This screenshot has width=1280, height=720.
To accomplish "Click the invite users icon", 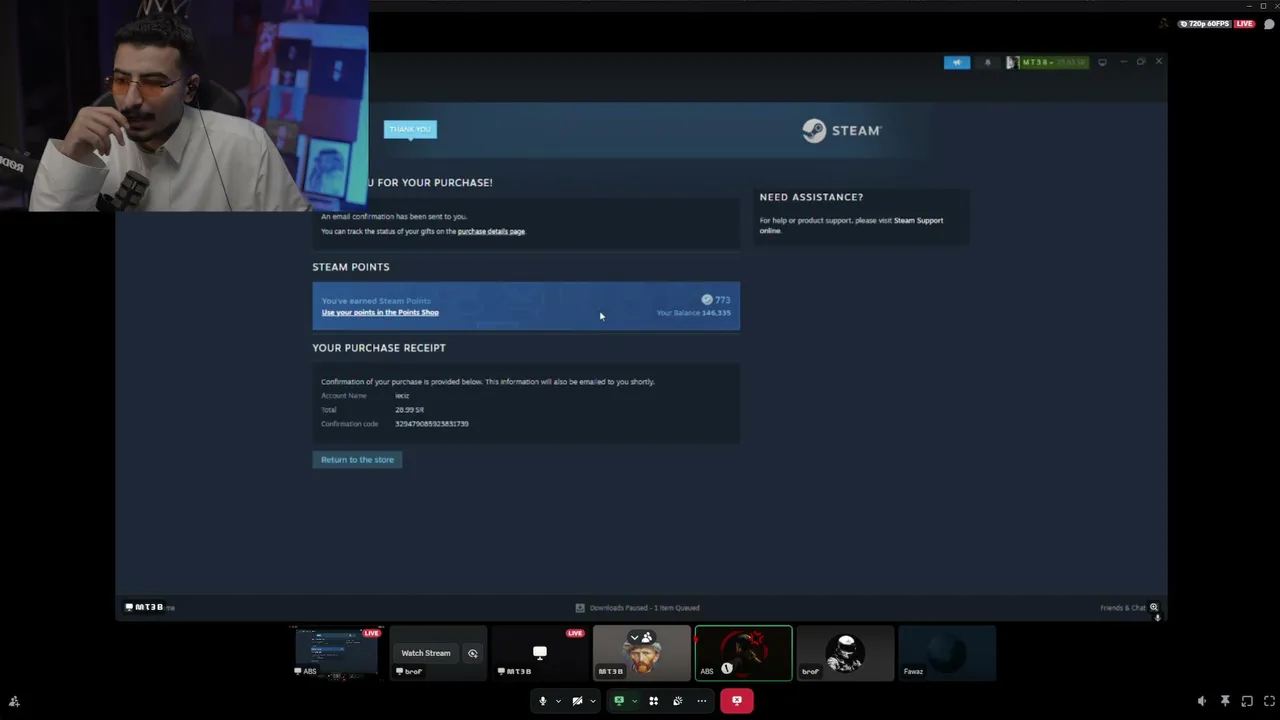I will (x=14, y=702).
